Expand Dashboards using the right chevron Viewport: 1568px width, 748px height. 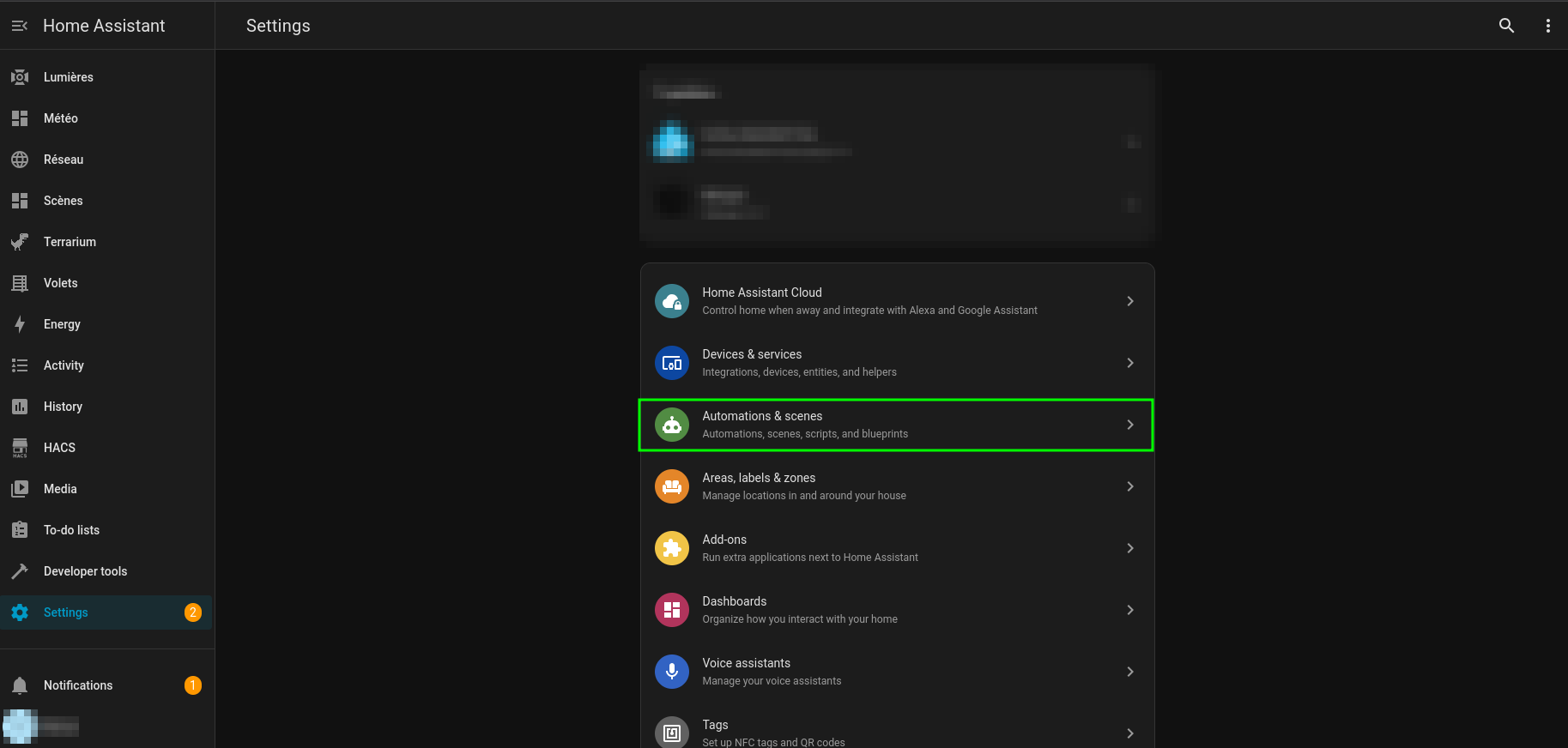tap(1129, 610)
